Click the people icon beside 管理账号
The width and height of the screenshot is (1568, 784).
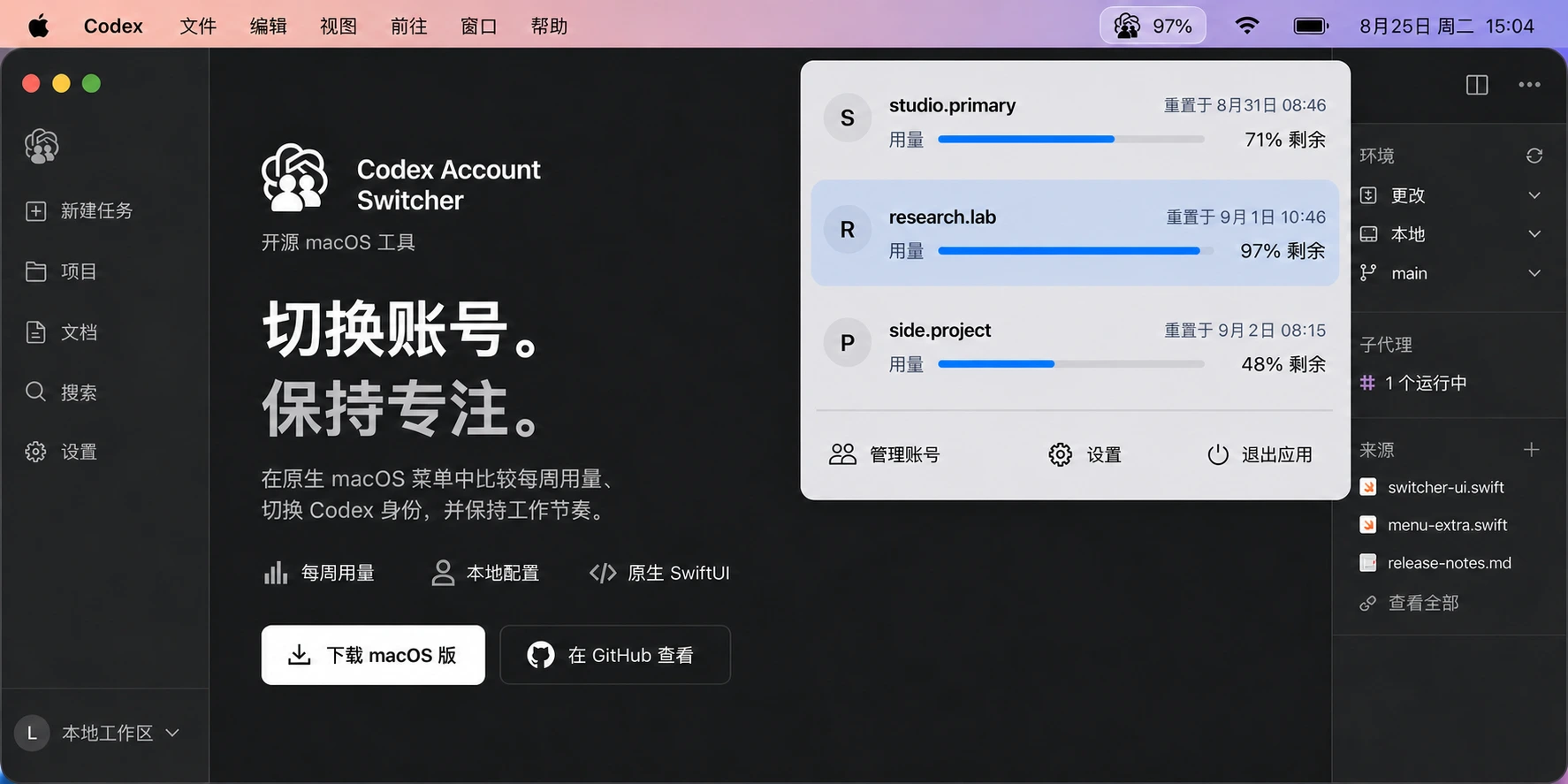pos(842,454)
